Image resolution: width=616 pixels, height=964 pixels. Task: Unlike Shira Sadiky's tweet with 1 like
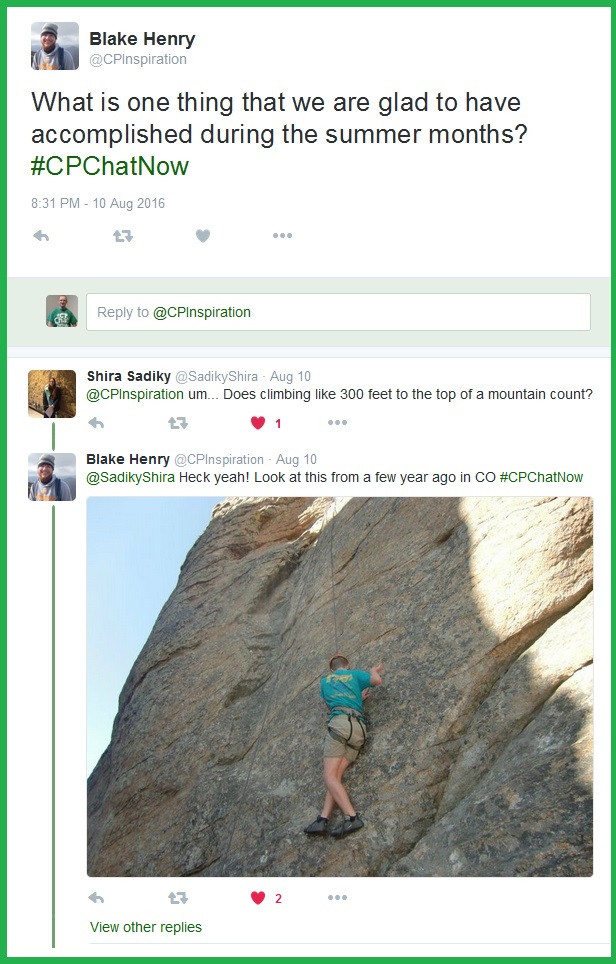click(258, 423)
